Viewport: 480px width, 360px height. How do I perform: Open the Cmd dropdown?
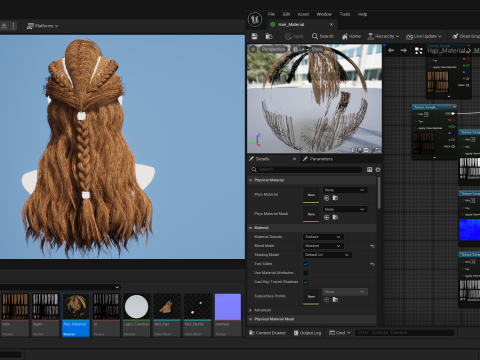tap(340, 333)
